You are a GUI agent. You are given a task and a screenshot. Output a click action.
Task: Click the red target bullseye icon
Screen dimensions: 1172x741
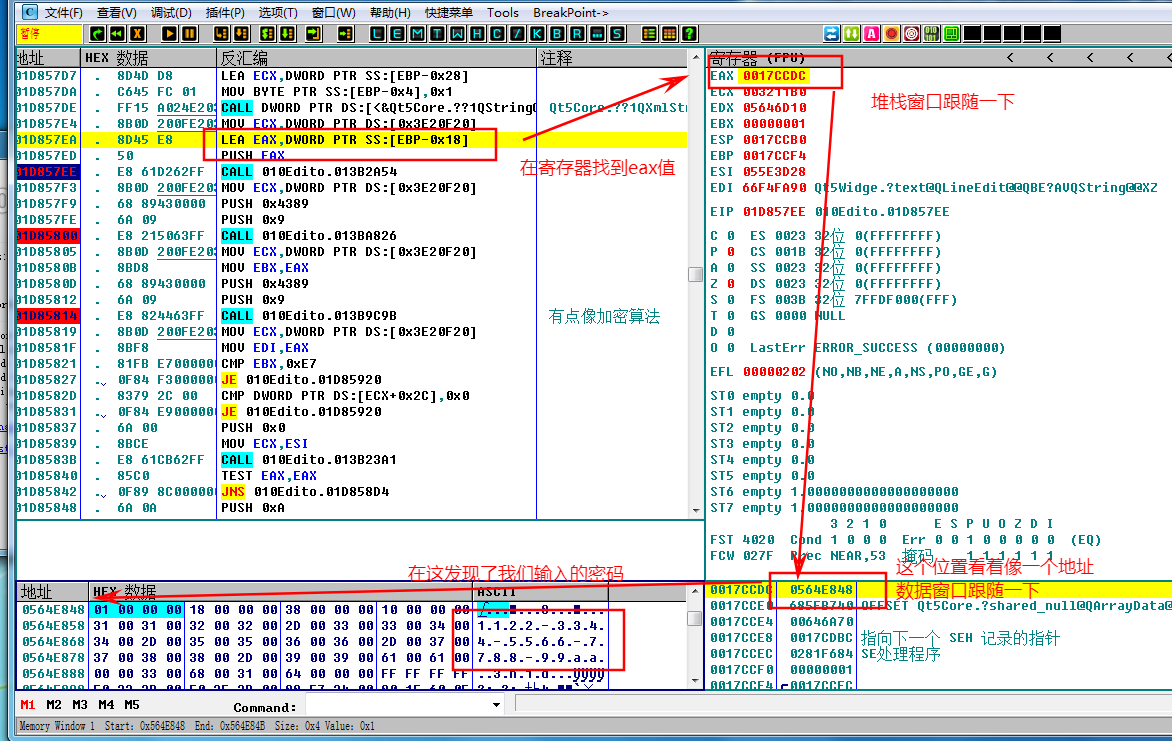click(912, 34)
